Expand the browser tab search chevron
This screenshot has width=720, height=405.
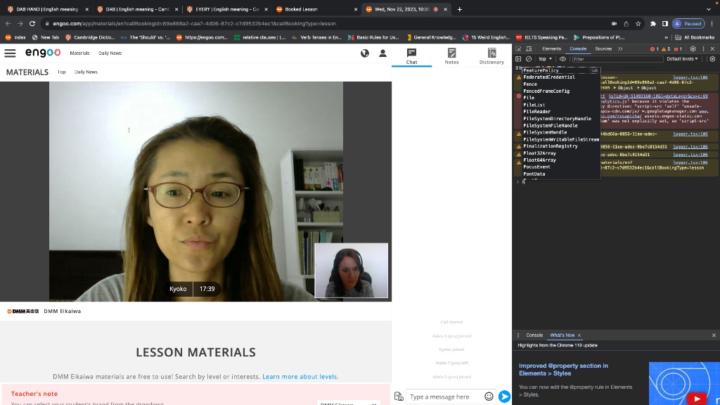pyautogui.click(x=709, y=9)
